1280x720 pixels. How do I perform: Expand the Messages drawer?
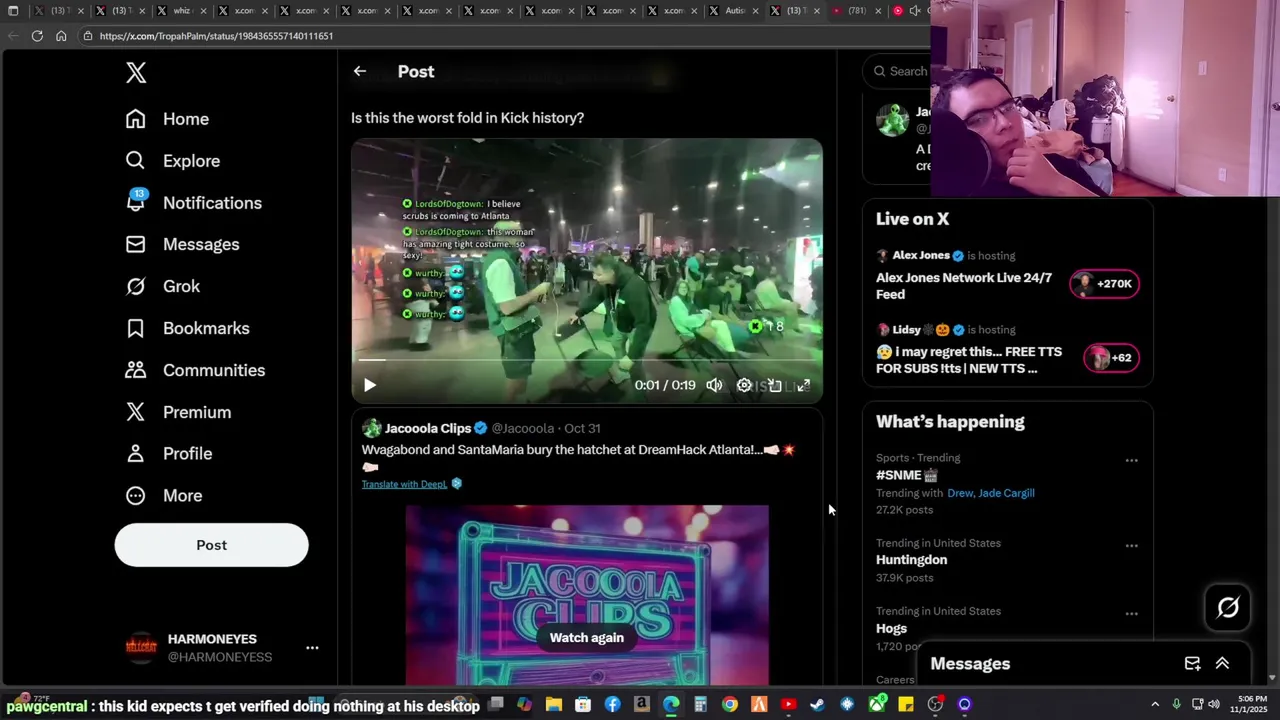coord(1222,664)
